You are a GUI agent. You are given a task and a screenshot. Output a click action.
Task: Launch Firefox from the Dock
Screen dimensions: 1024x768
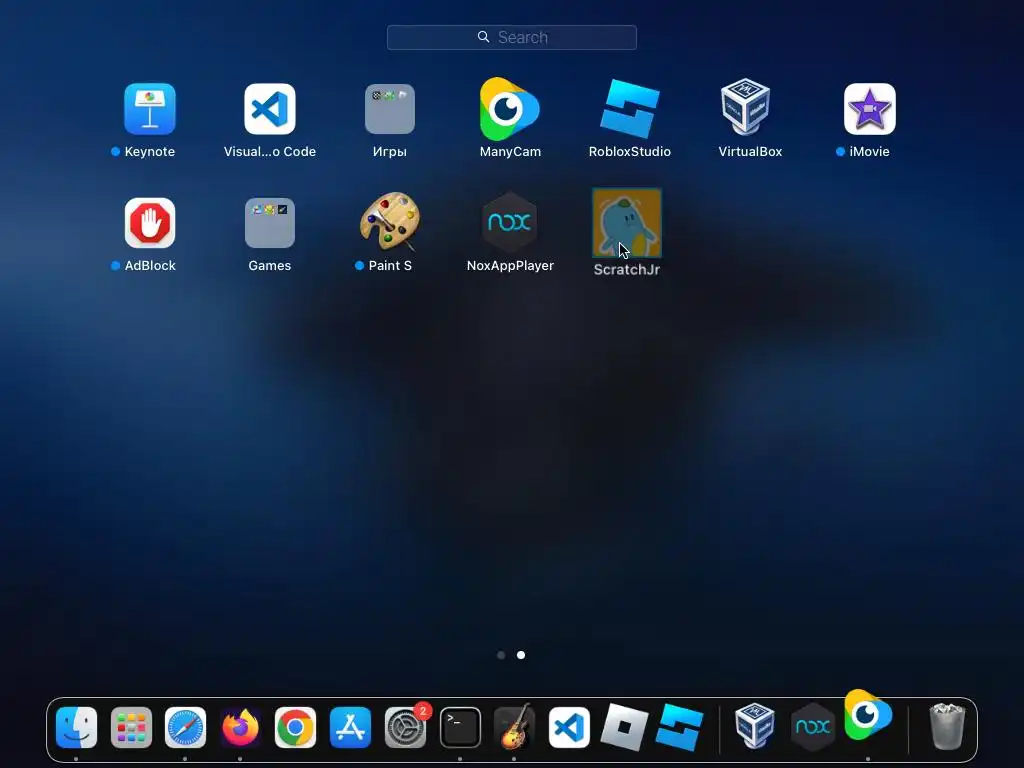coord(240,728)
